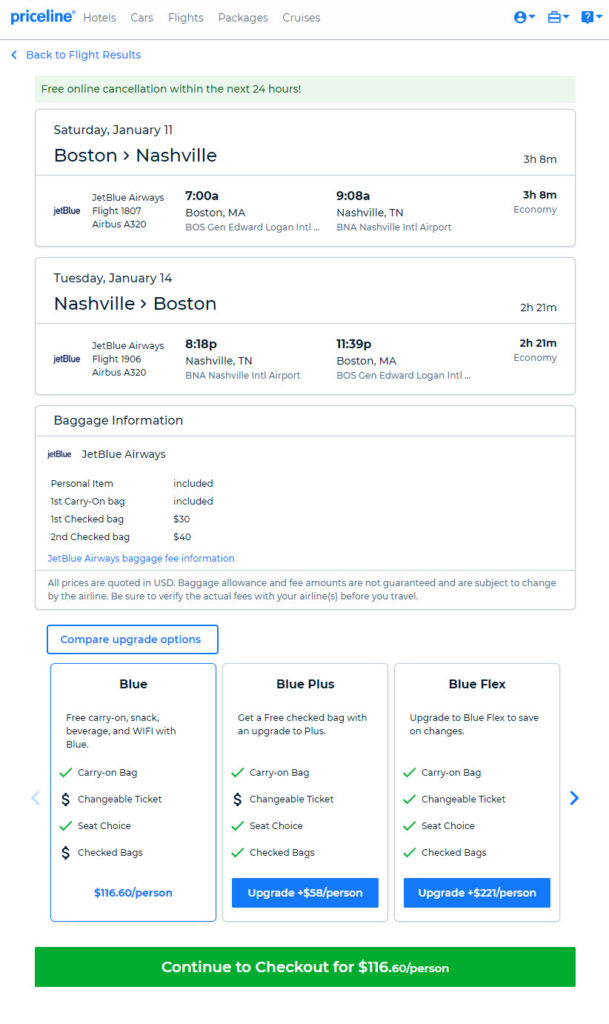Click Blue Plus Carry-on Bag checkmark
The height and width of the screenshot is (1024, 609).
[x=238, y=773]
